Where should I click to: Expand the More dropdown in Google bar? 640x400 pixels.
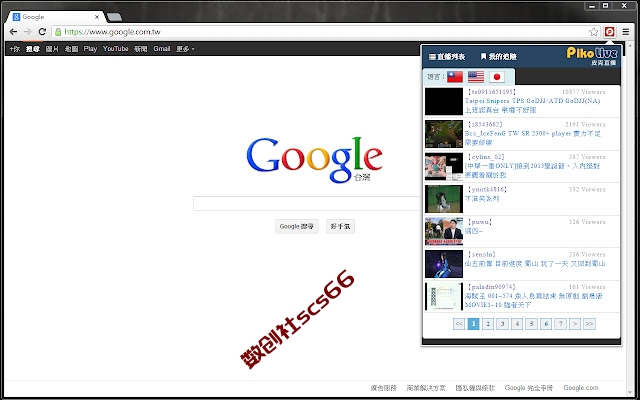pos(185,49)
